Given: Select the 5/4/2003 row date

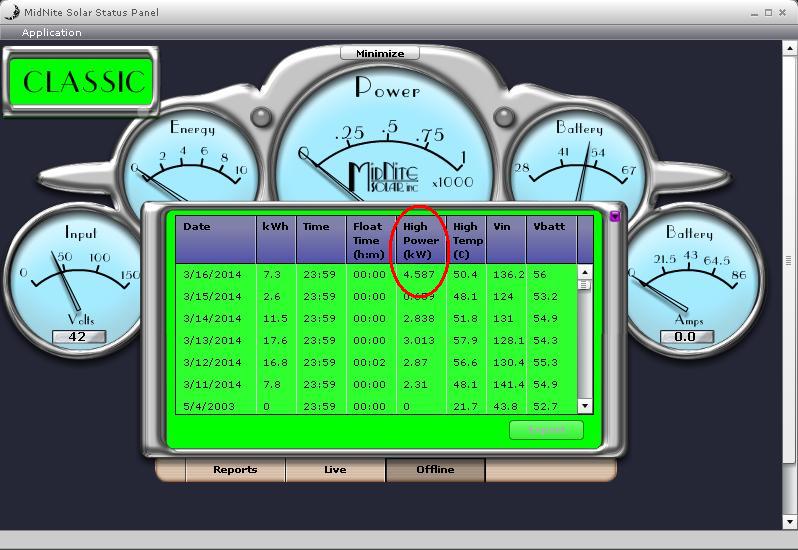Looking at the screenshot, I should 209,407.
